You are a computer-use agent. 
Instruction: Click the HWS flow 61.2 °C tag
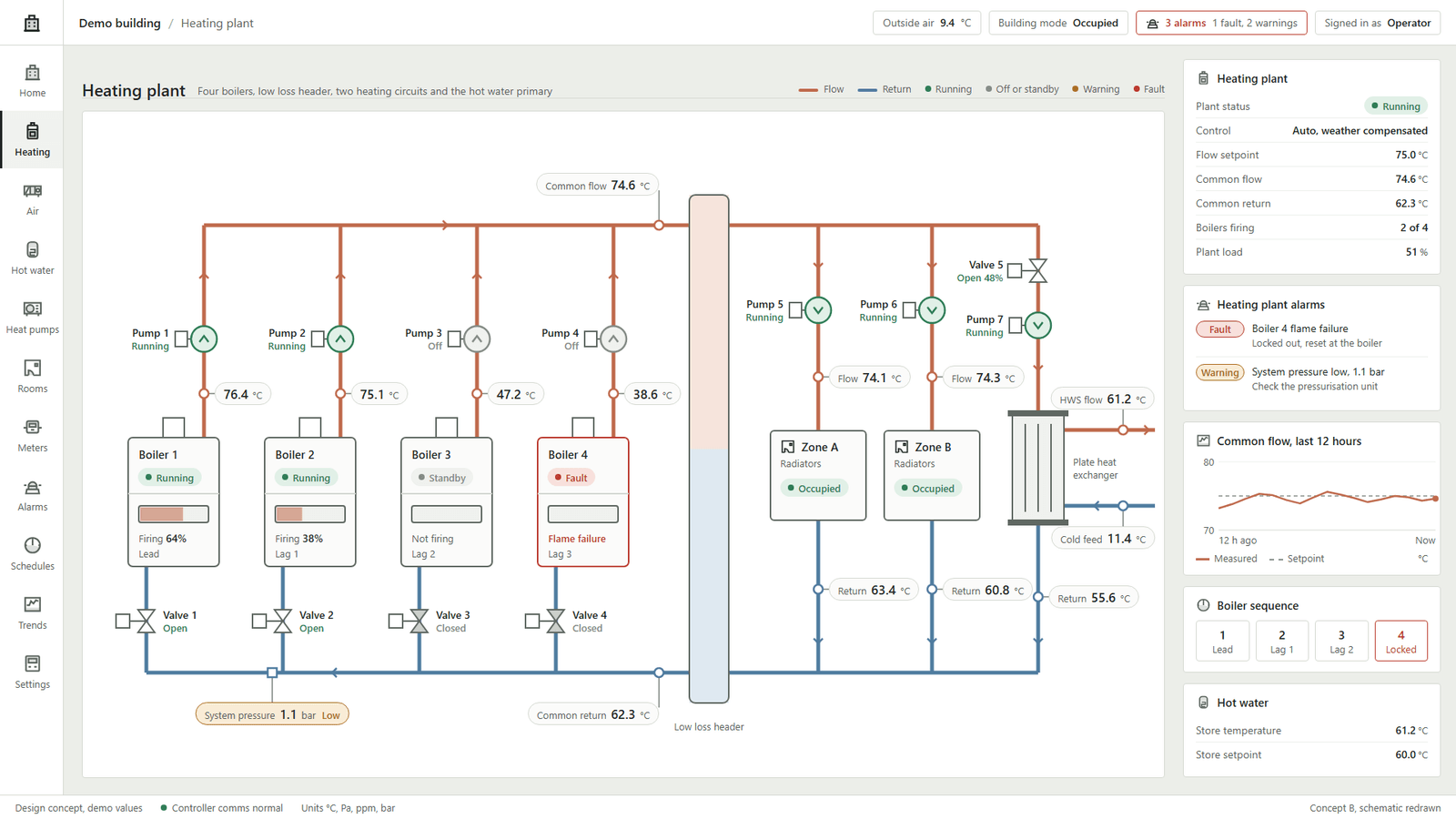(x=1102, y=399)
